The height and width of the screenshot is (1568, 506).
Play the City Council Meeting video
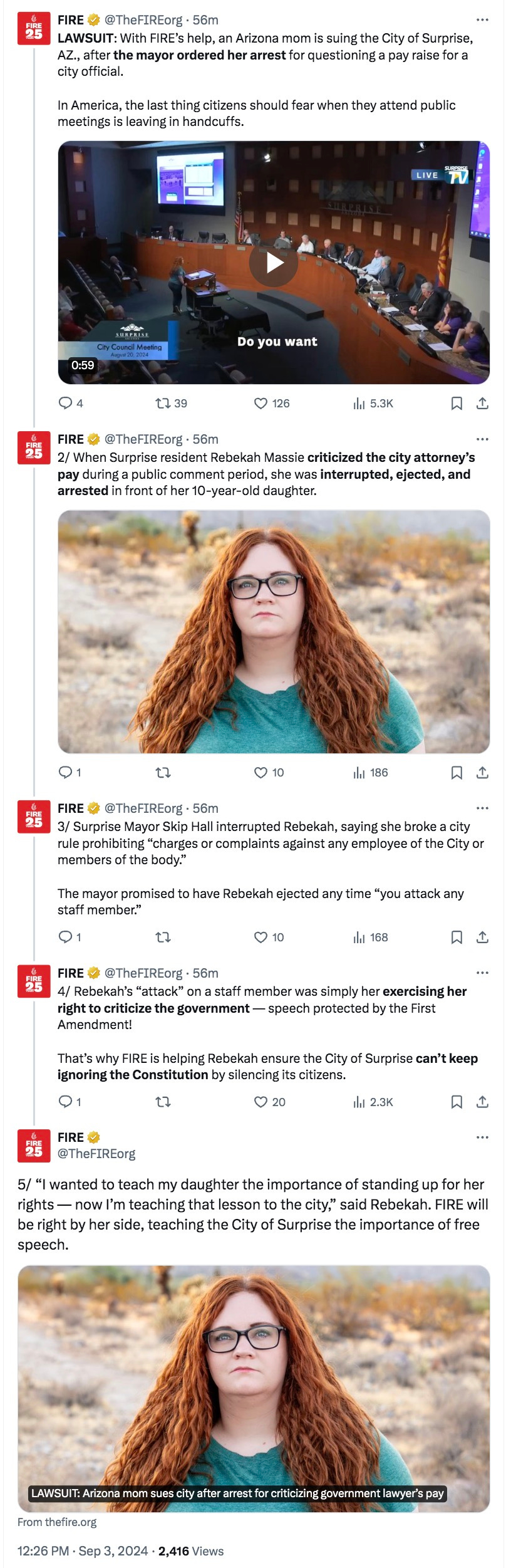click(x=274, y=263)
